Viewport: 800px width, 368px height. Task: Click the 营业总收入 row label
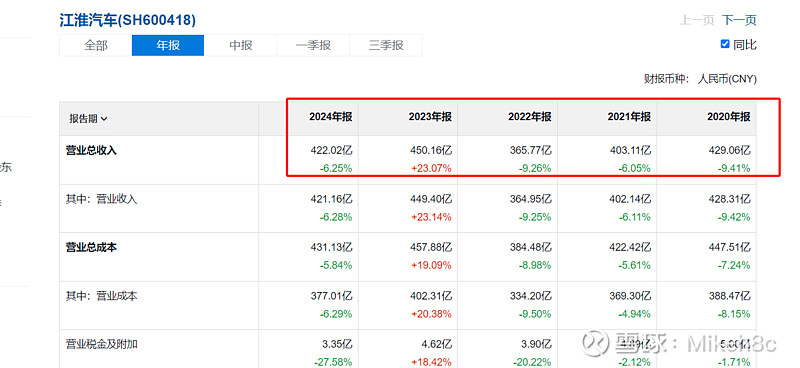(x=91, y=151)
